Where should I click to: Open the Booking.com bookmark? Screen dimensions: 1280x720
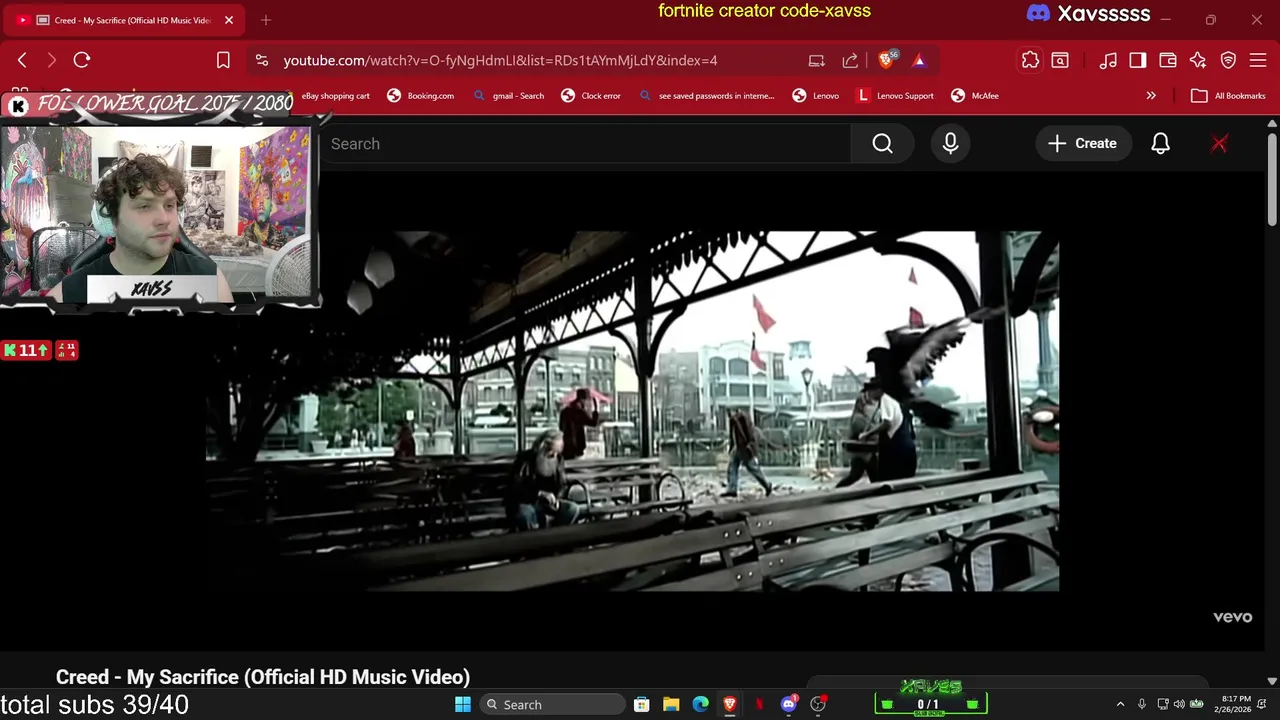[420, 96]
